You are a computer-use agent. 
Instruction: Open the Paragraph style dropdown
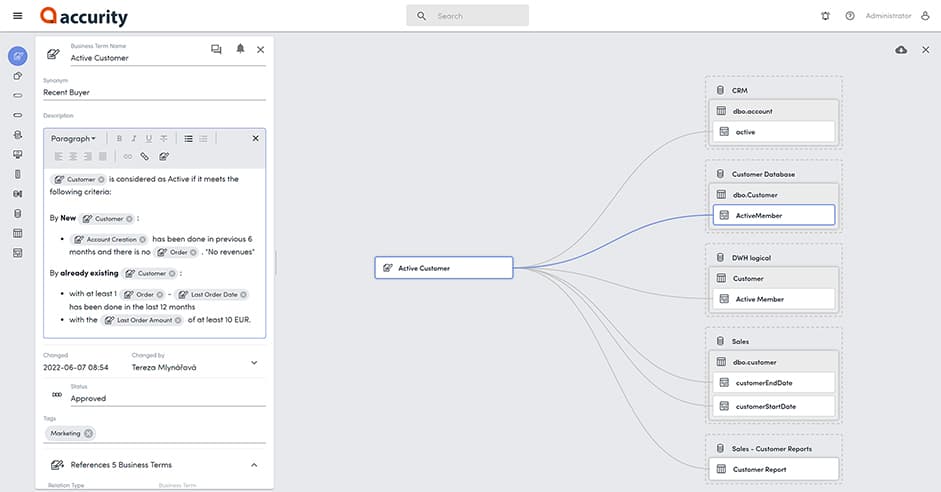(x=73, y=138)
